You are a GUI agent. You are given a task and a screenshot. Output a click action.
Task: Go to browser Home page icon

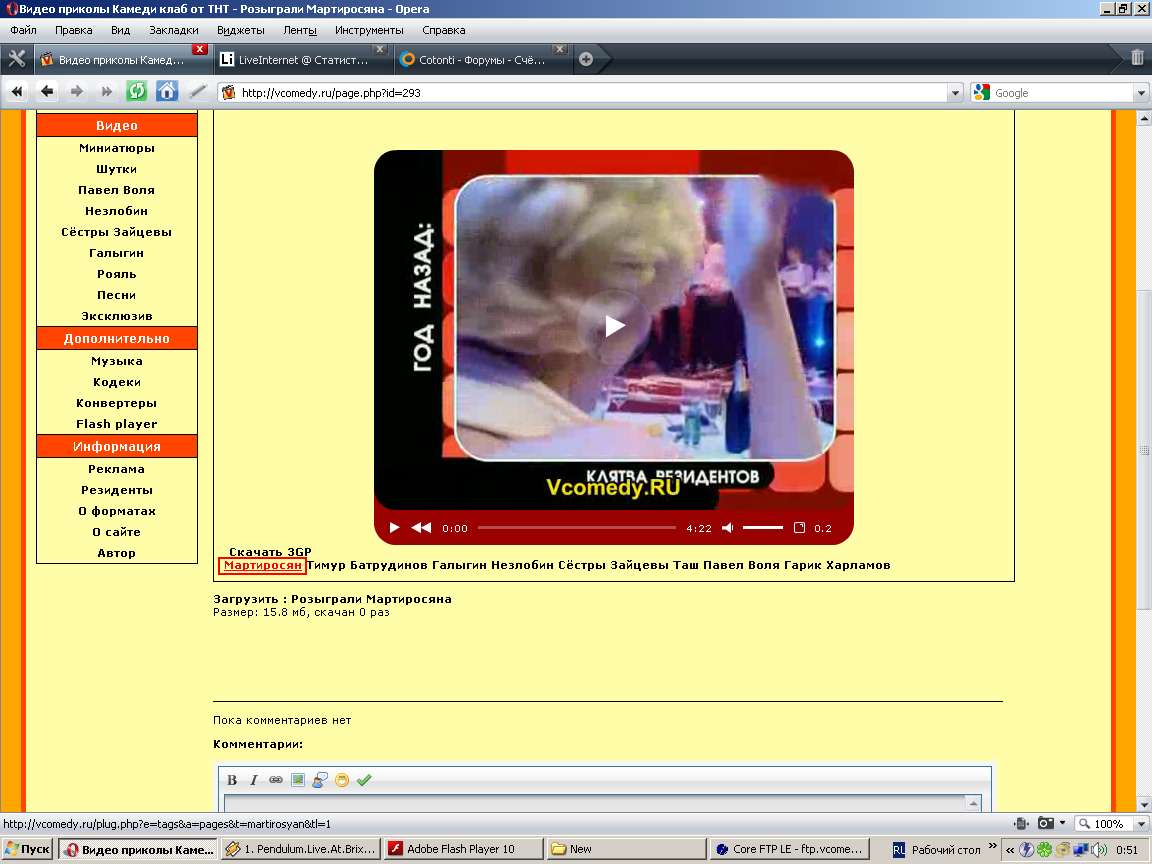point(167,92)
